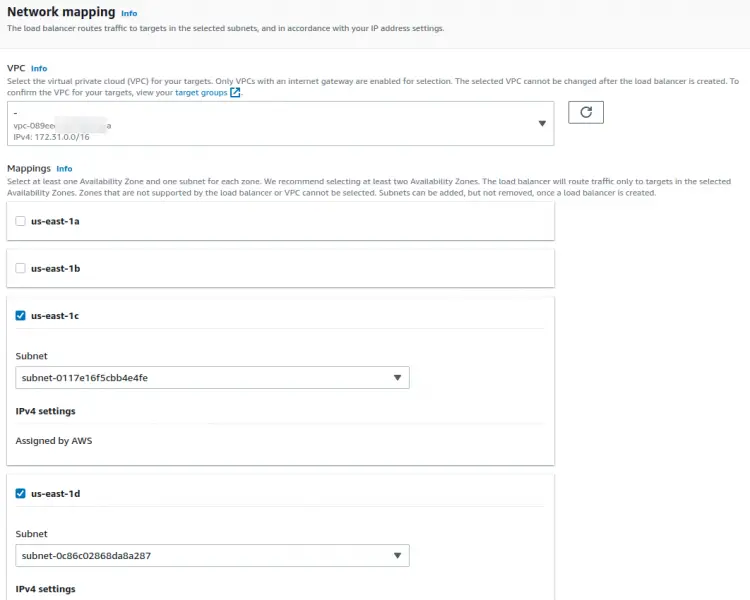
Task: Click the arrow on subnet-0117e16f5cbb4e4fe selector
Action: 397,378
